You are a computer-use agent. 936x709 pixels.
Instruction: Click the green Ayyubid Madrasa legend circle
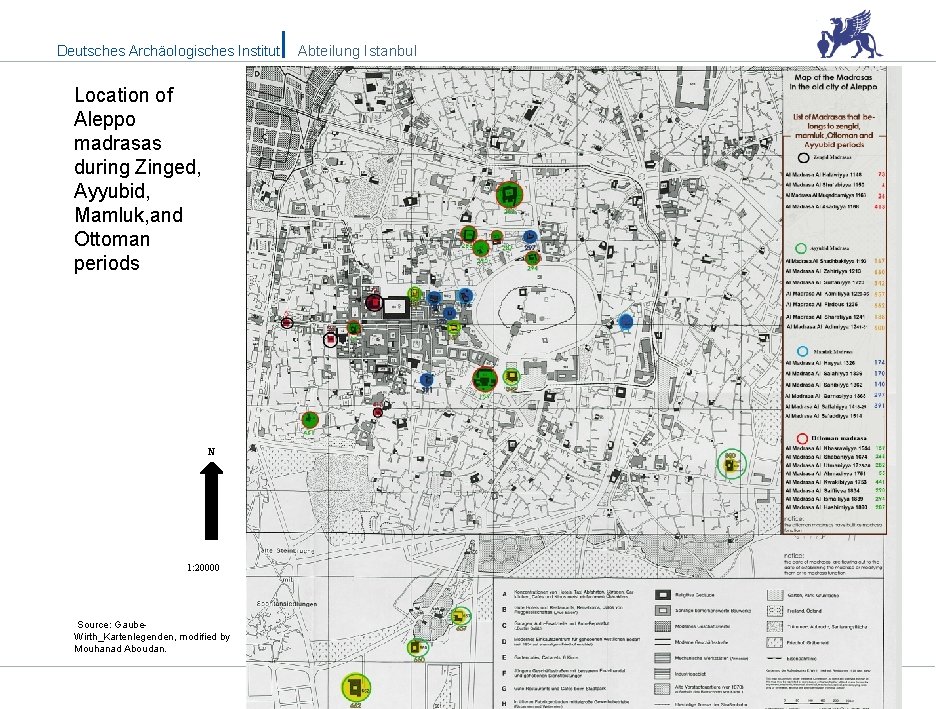(801, 248)
